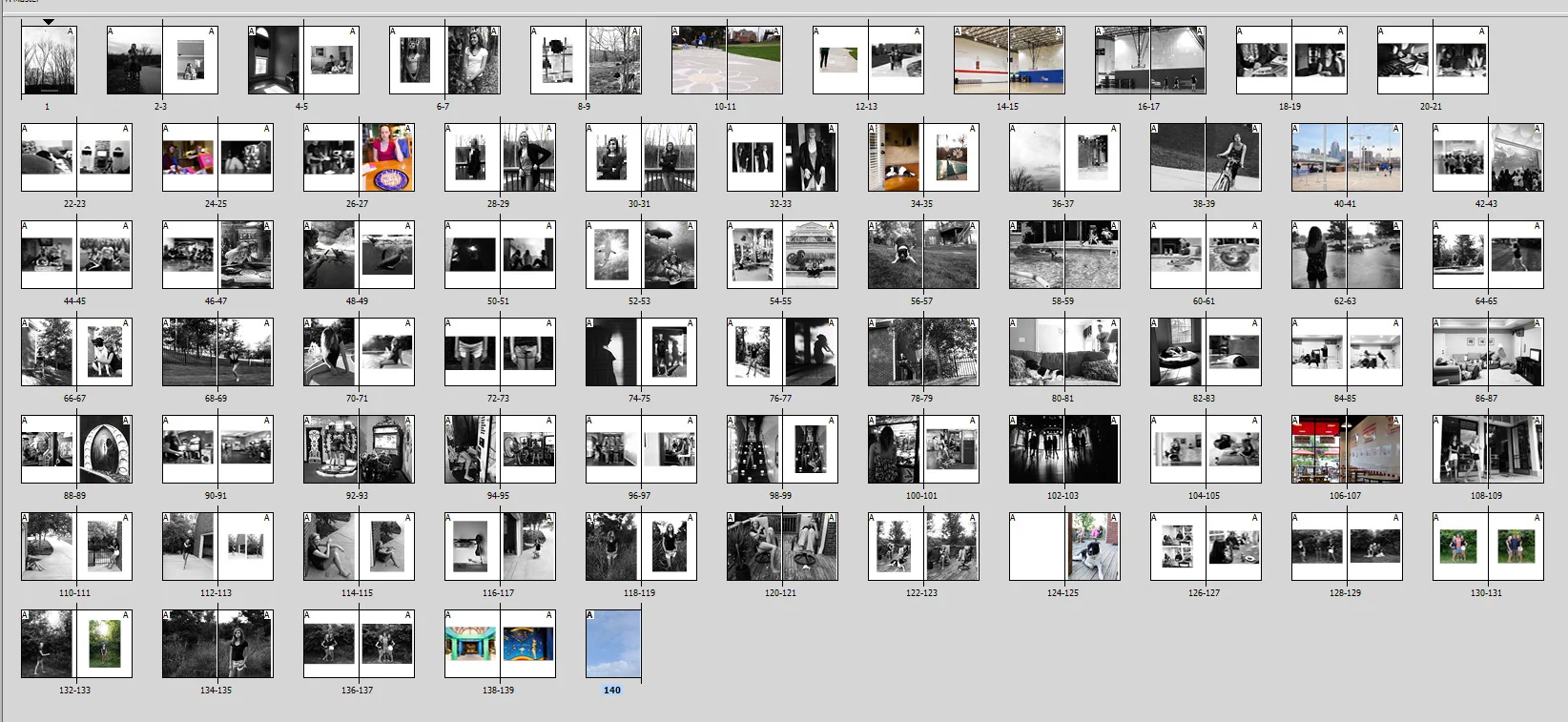Select the 16-17 page spread
Viewport: 1568px width, 722px height.
pos(1149,60)
